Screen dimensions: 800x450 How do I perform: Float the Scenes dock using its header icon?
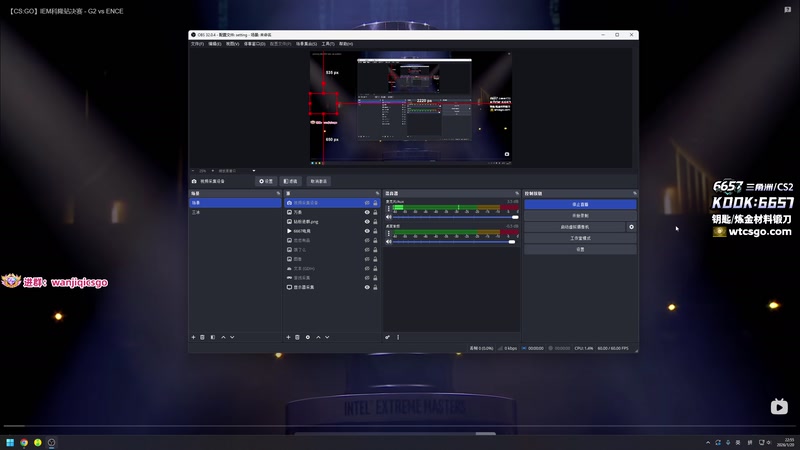pos(278,193)
